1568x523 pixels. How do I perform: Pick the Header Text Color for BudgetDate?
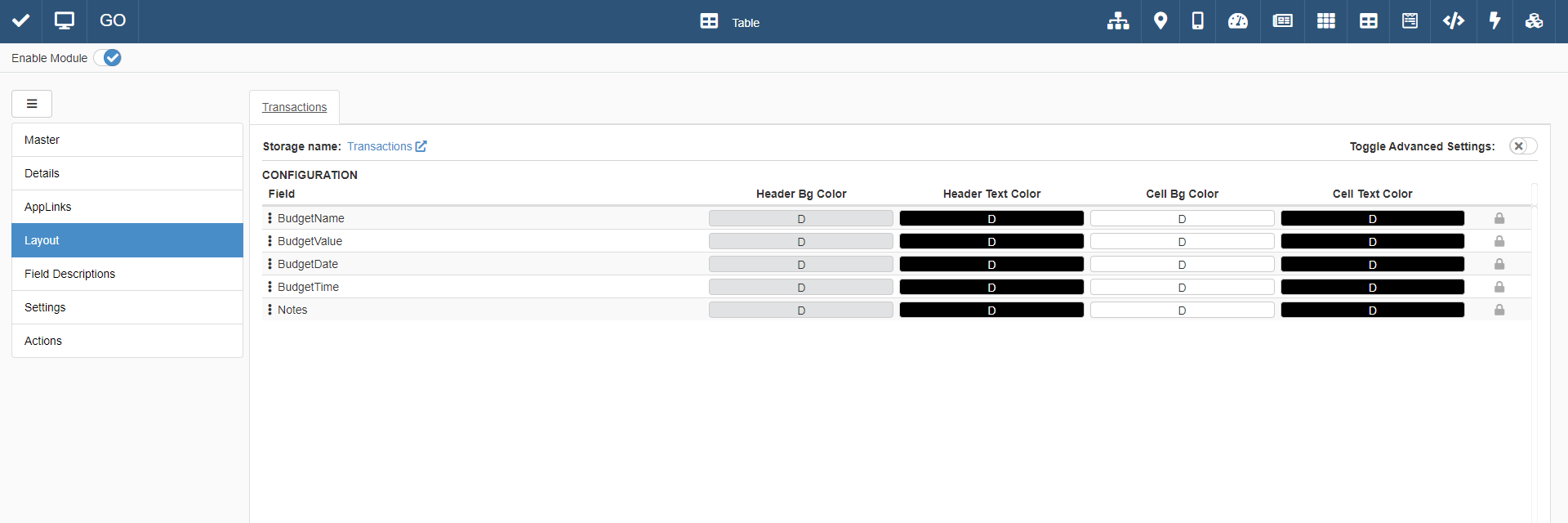point(991,264)
